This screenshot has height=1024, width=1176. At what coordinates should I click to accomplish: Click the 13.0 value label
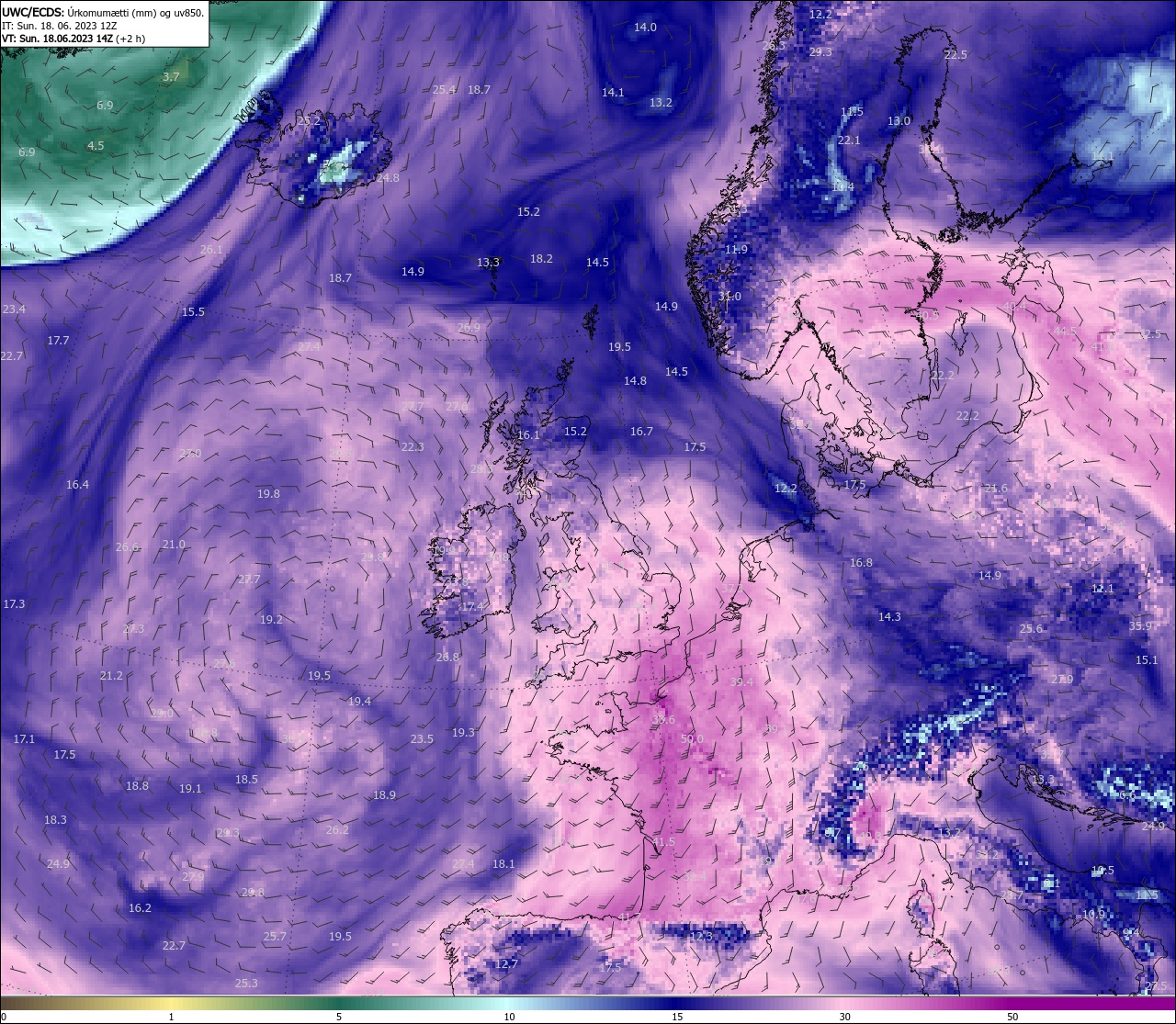point(899,121)
